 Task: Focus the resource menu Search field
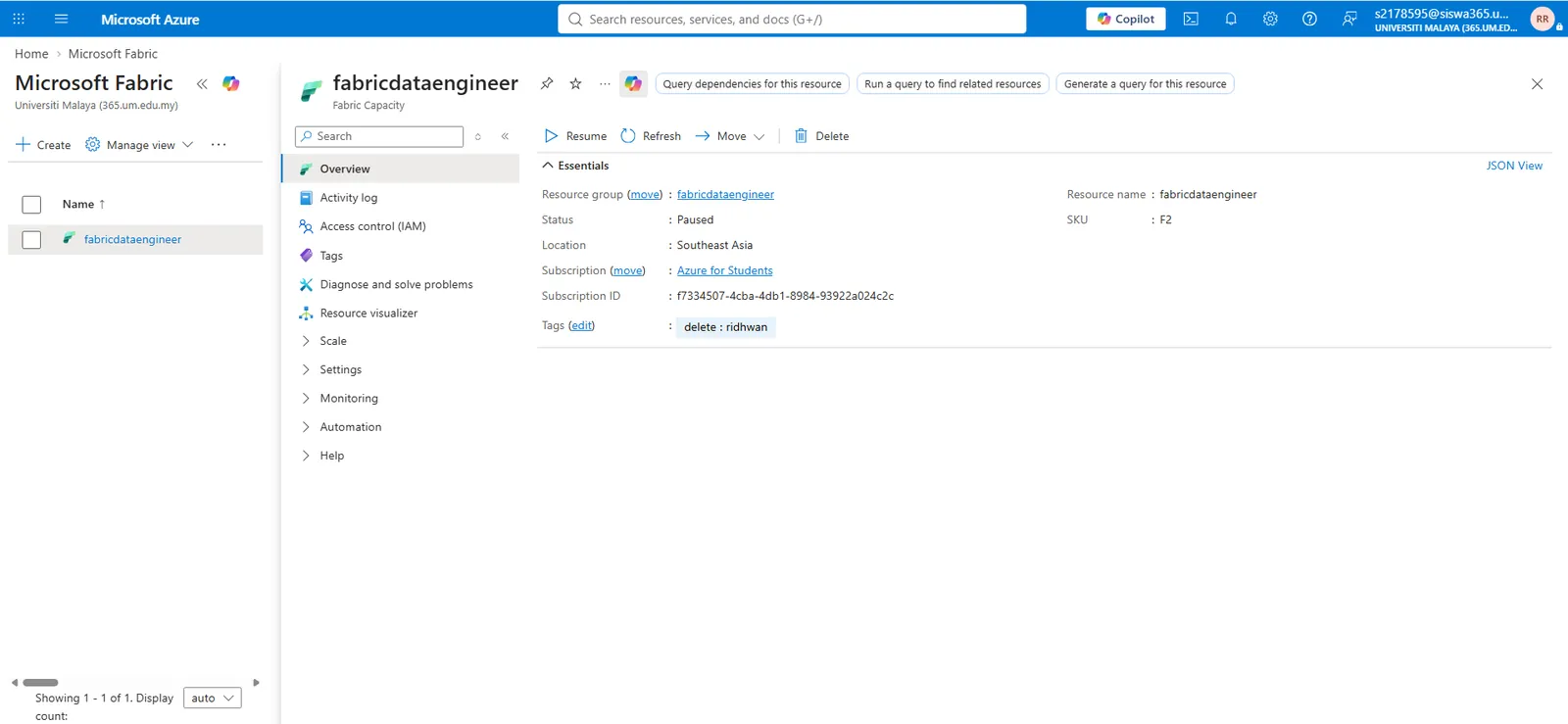(x=379, y=136)
